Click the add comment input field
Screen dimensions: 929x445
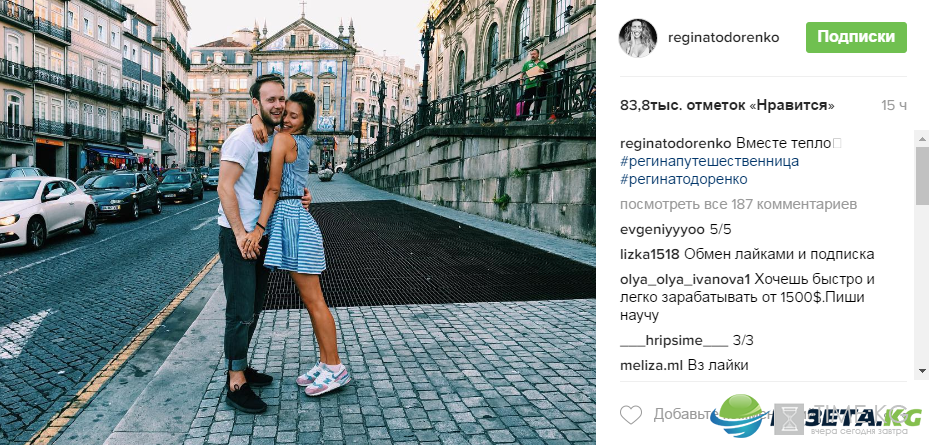point(770,414)
